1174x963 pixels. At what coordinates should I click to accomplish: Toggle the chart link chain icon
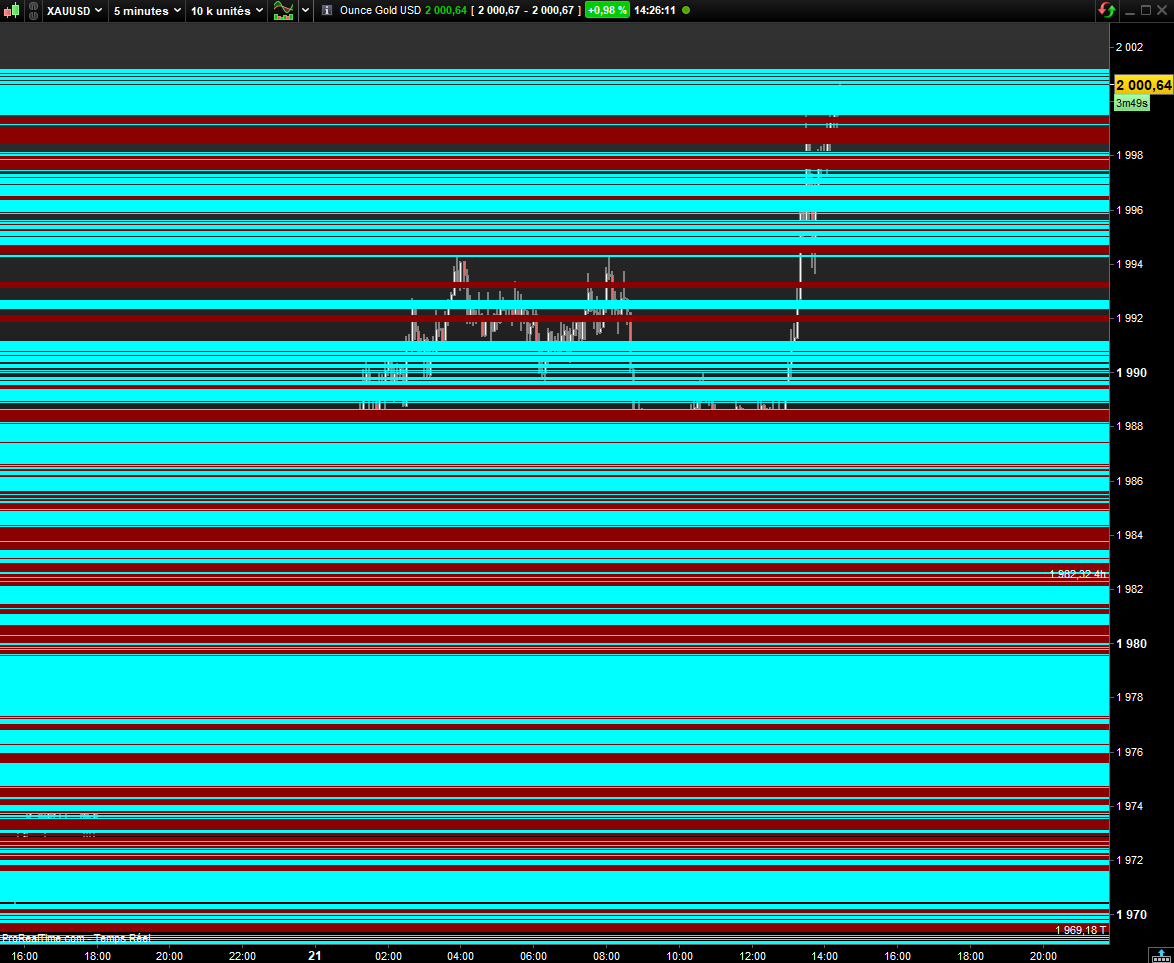point(34,10)
